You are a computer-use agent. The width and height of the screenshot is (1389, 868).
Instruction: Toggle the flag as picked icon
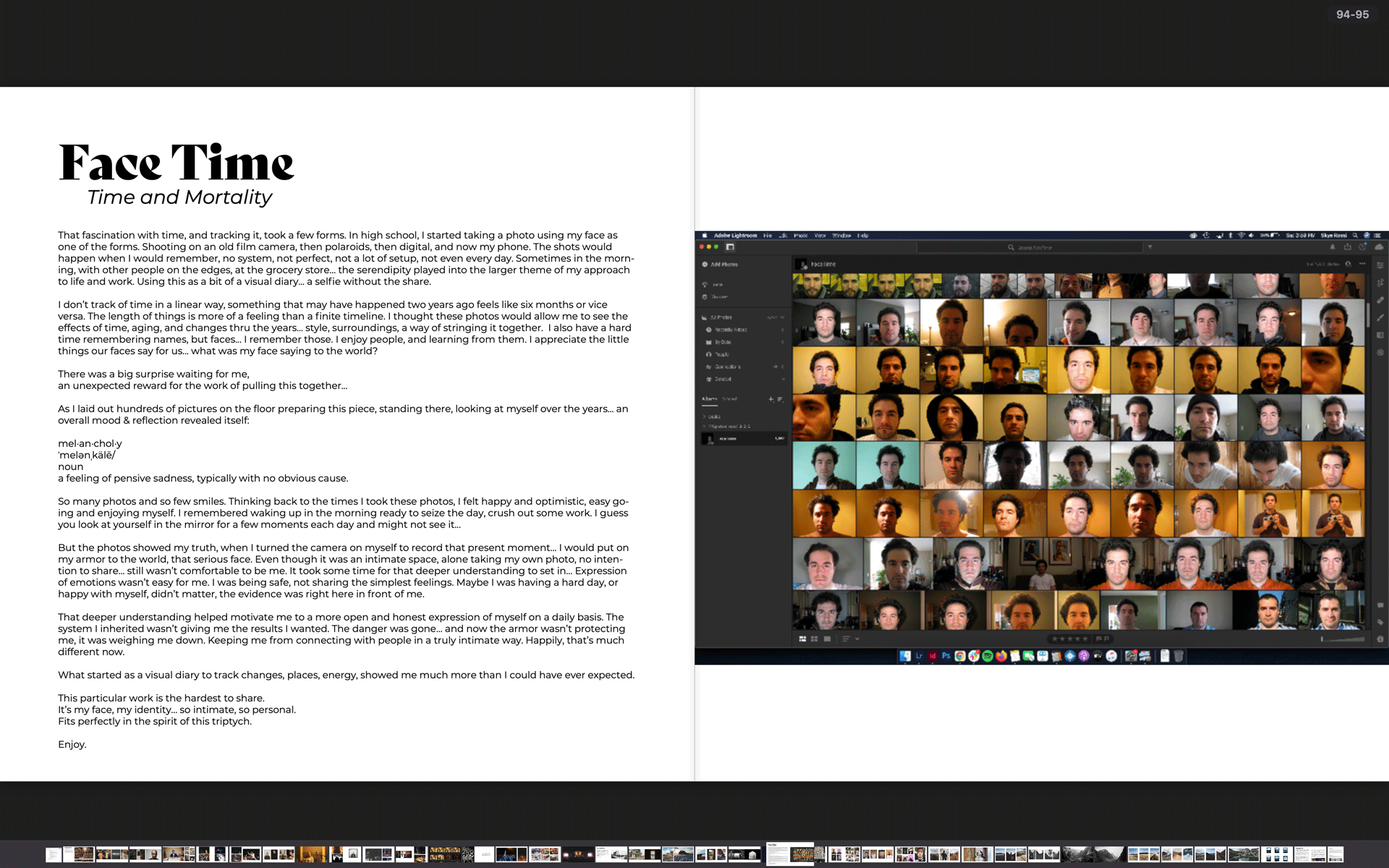click(1098, 639)
